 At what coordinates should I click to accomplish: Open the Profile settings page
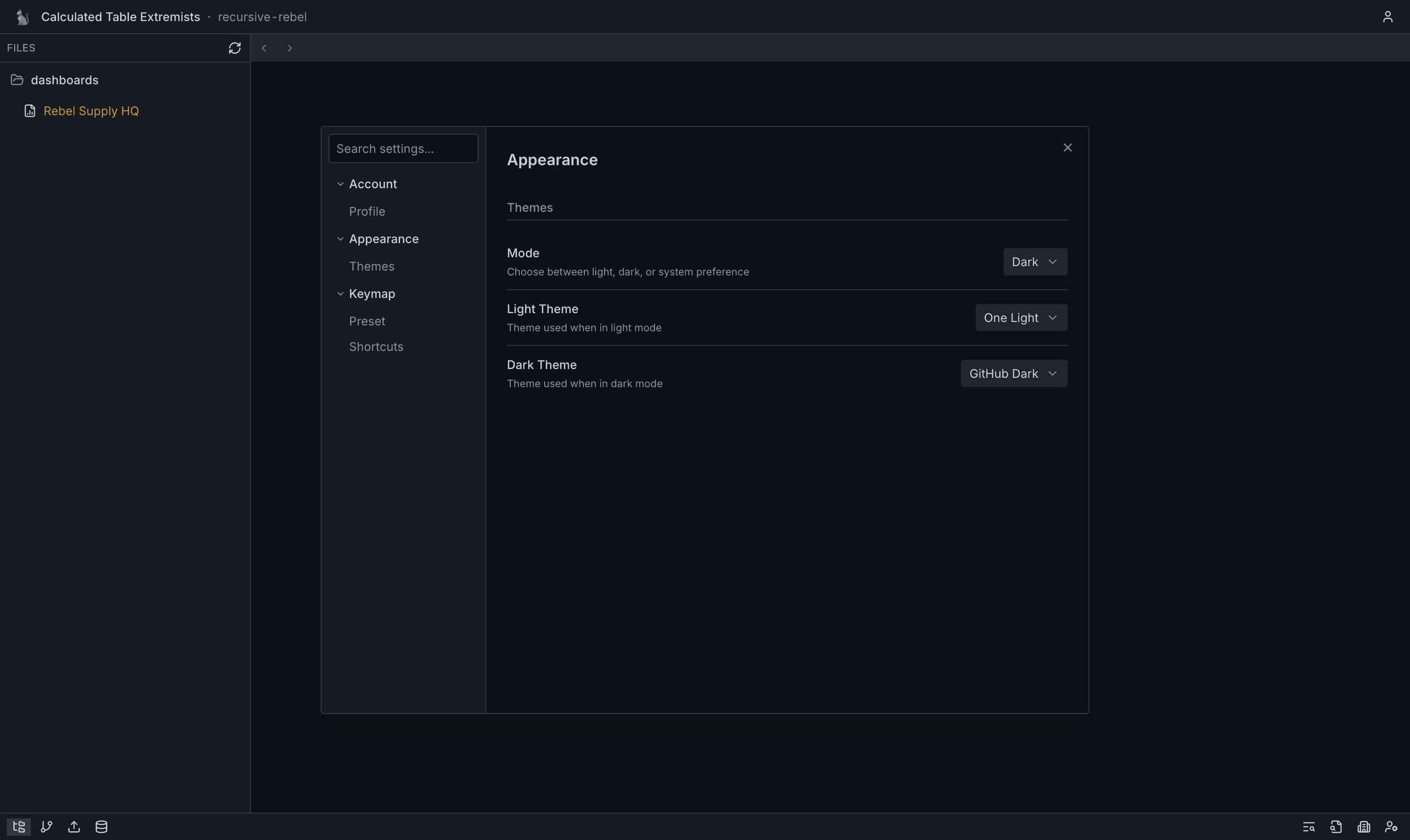[367, 211]
